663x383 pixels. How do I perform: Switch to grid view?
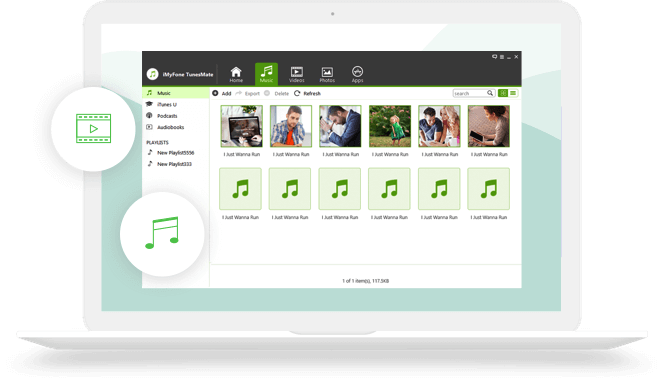pyautogui.click(x=503, y=93)
